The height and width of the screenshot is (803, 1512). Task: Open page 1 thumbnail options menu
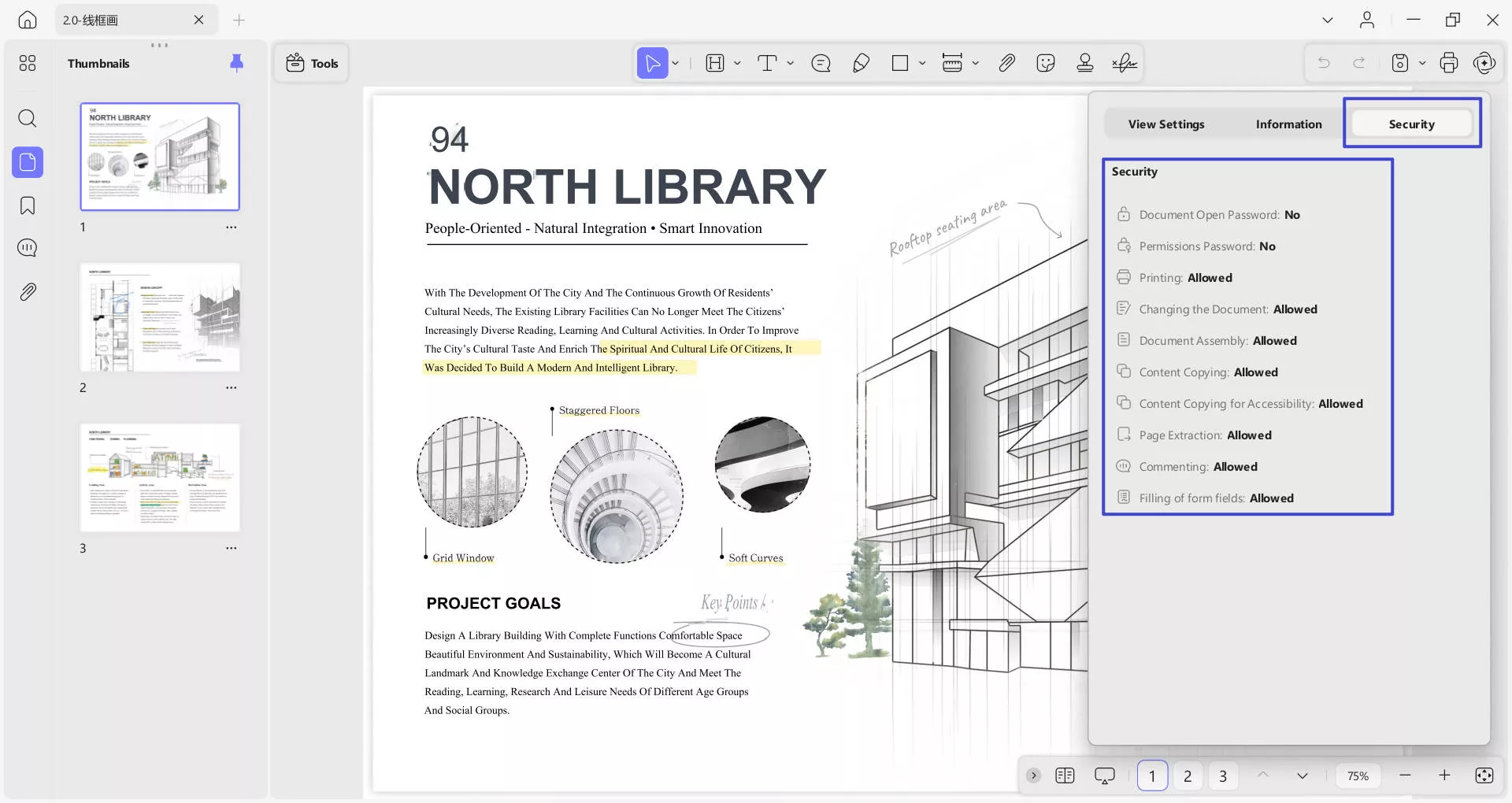click(x=231, y=228)
